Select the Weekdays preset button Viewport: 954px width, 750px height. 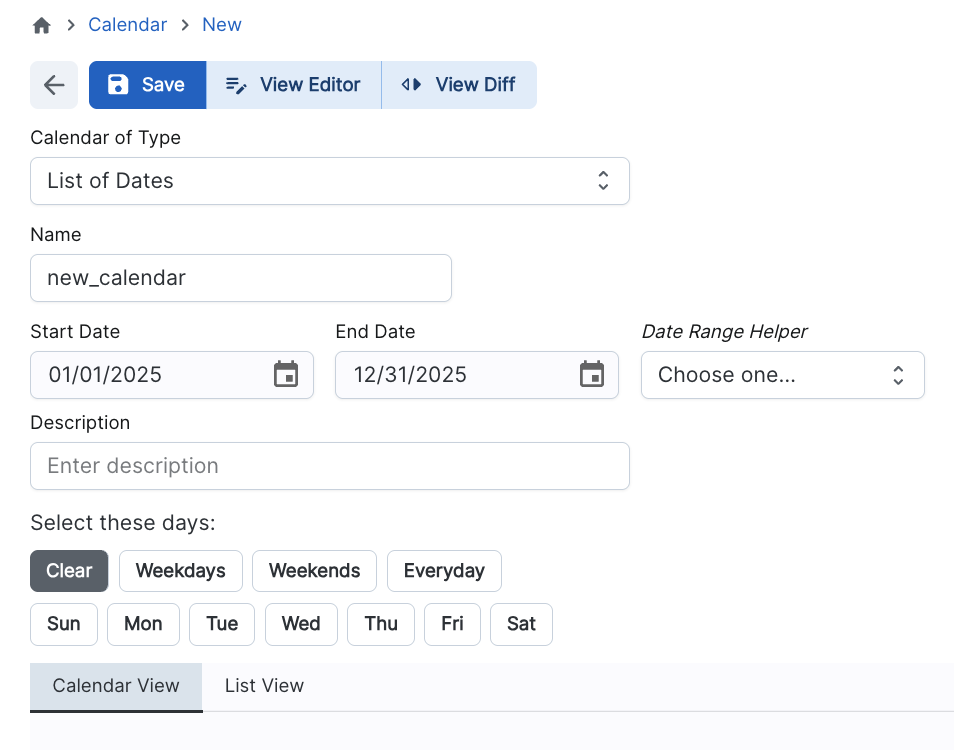click(x=180, y=571)
